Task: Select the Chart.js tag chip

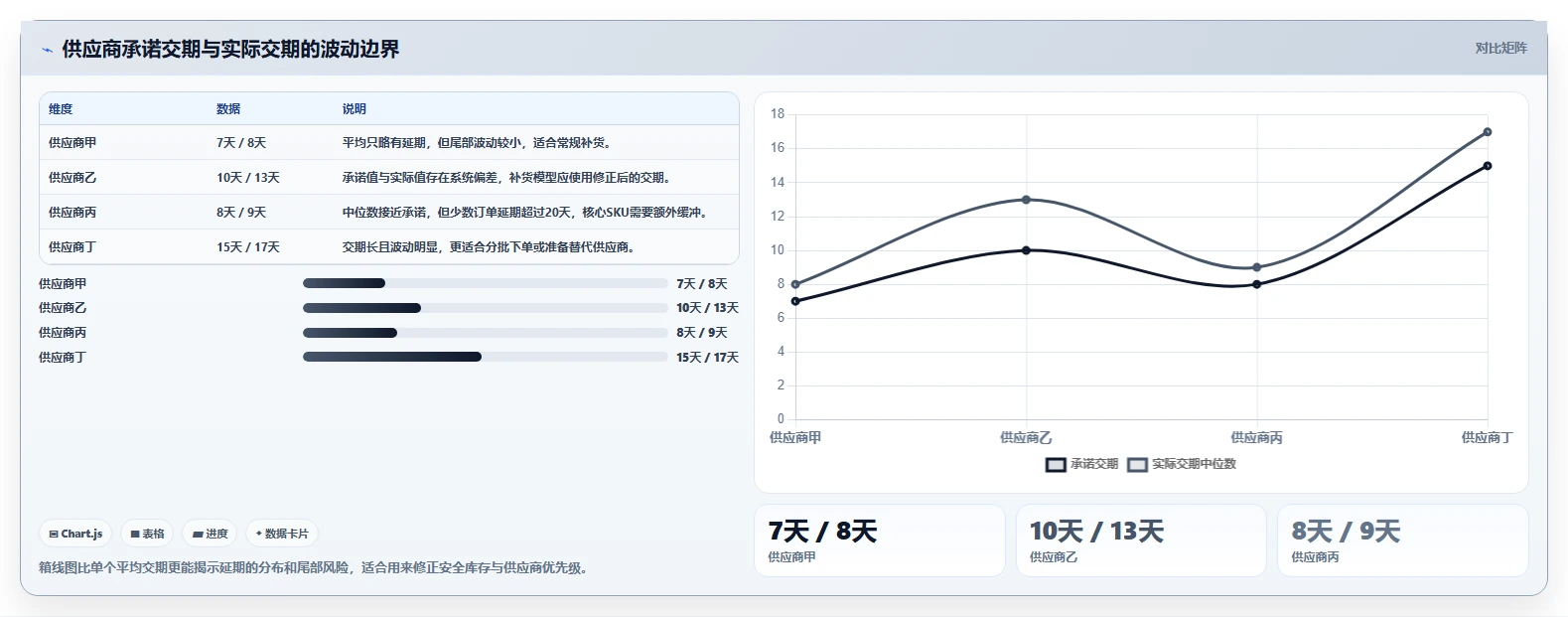Action: [75, 534]
